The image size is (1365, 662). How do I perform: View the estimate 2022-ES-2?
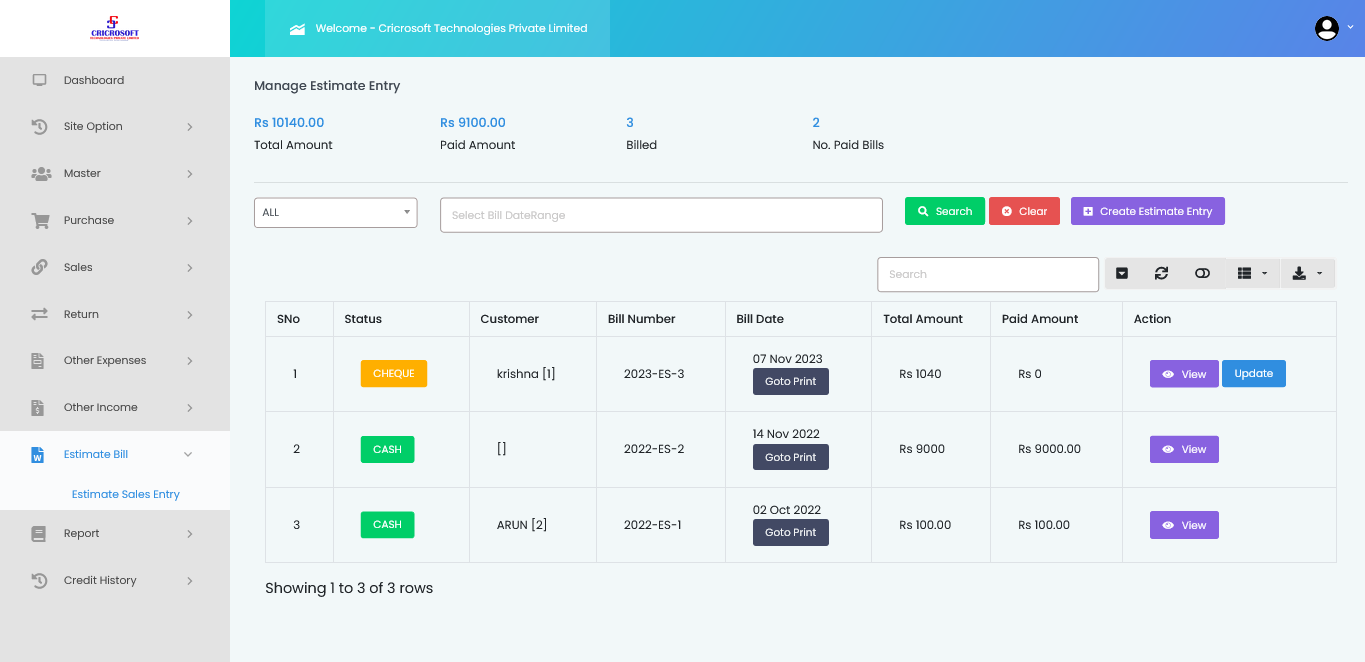click(x=1184, y=449)
